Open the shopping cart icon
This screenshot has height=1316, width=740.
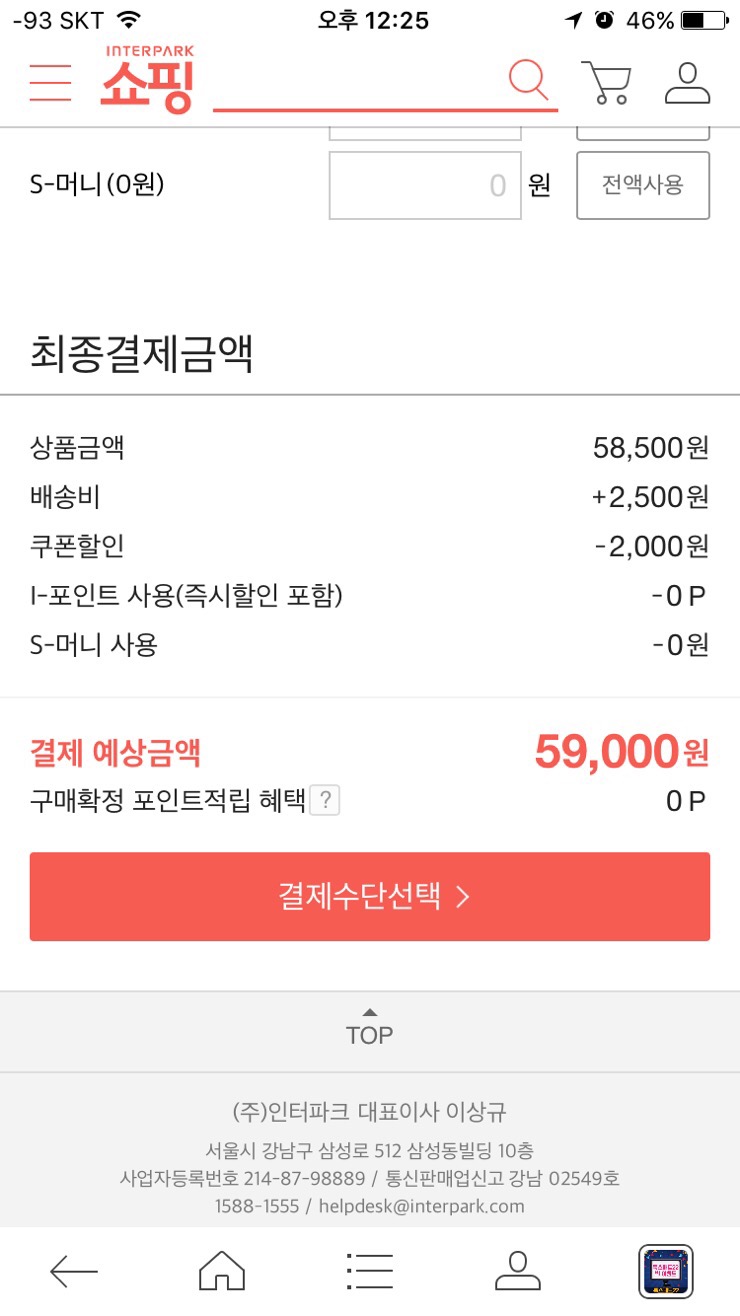(606, 83)
